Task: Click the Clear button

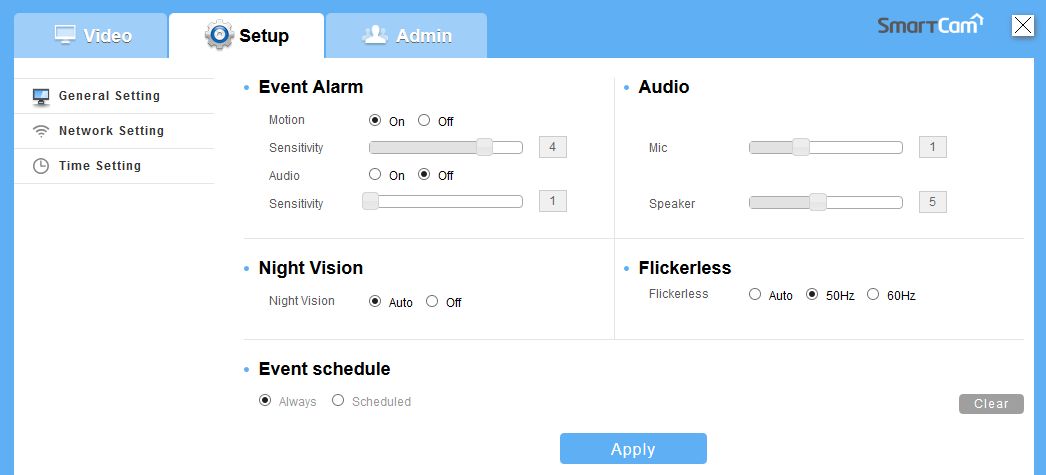Action: tap(991, 404)
